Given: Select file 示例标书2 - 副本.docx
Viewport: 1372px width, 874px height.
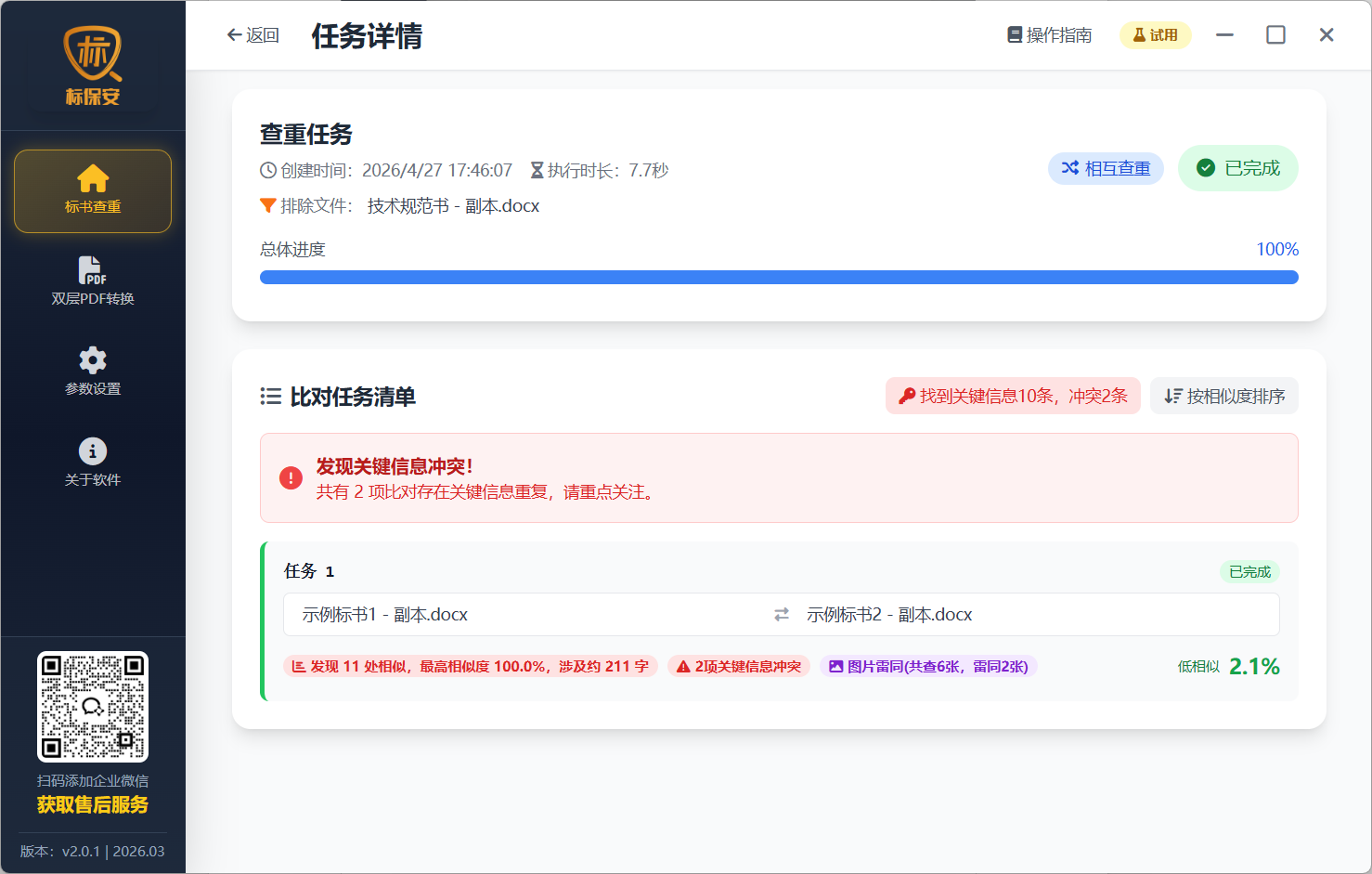Looking at the screenshot, I should pos(889,615).
